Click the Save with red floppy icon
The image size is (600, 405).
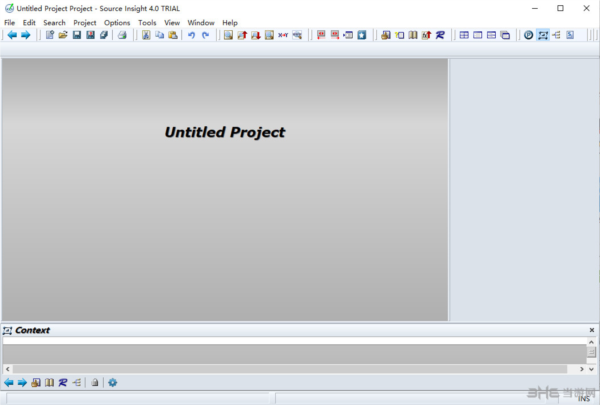click(90, 35)
